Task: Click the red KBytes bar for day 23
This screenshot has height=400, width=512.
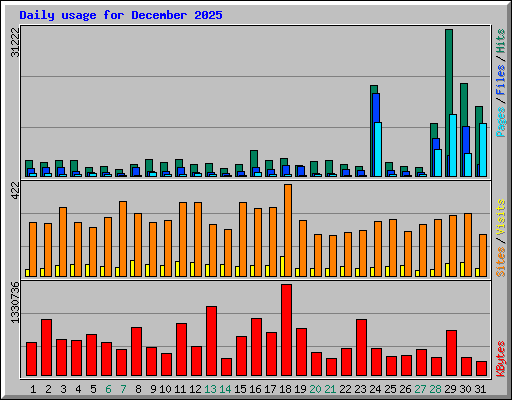Action: tap(361, 348)
